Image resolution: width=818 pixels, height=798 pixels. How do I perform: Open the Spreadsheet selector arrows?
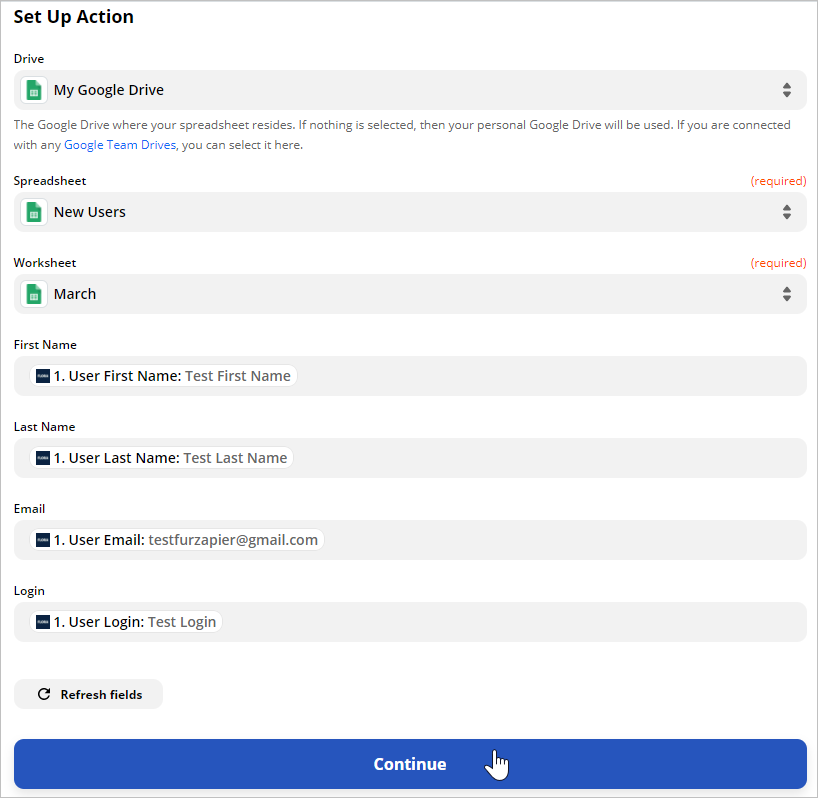pos(787,212)
